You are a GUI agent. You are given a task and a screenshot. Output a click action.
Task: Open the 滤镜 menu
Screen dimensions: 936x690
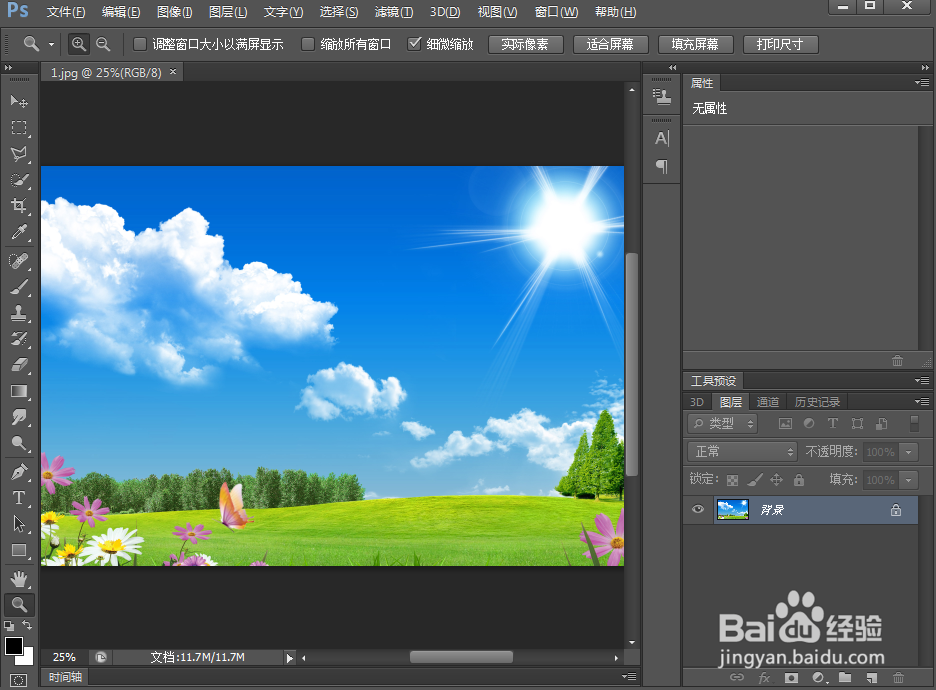click(394, 12)
